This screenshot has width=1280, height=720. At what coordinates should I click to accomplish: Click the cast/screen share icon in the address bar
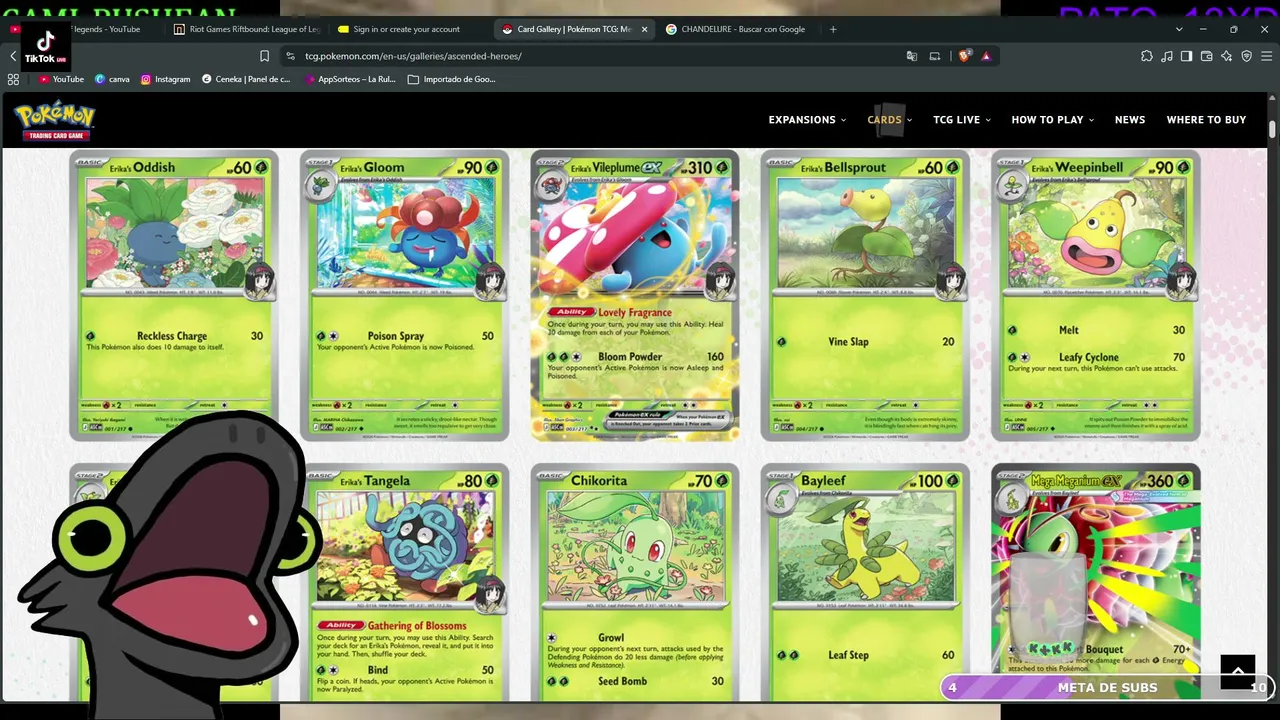[x=935, y=56]
